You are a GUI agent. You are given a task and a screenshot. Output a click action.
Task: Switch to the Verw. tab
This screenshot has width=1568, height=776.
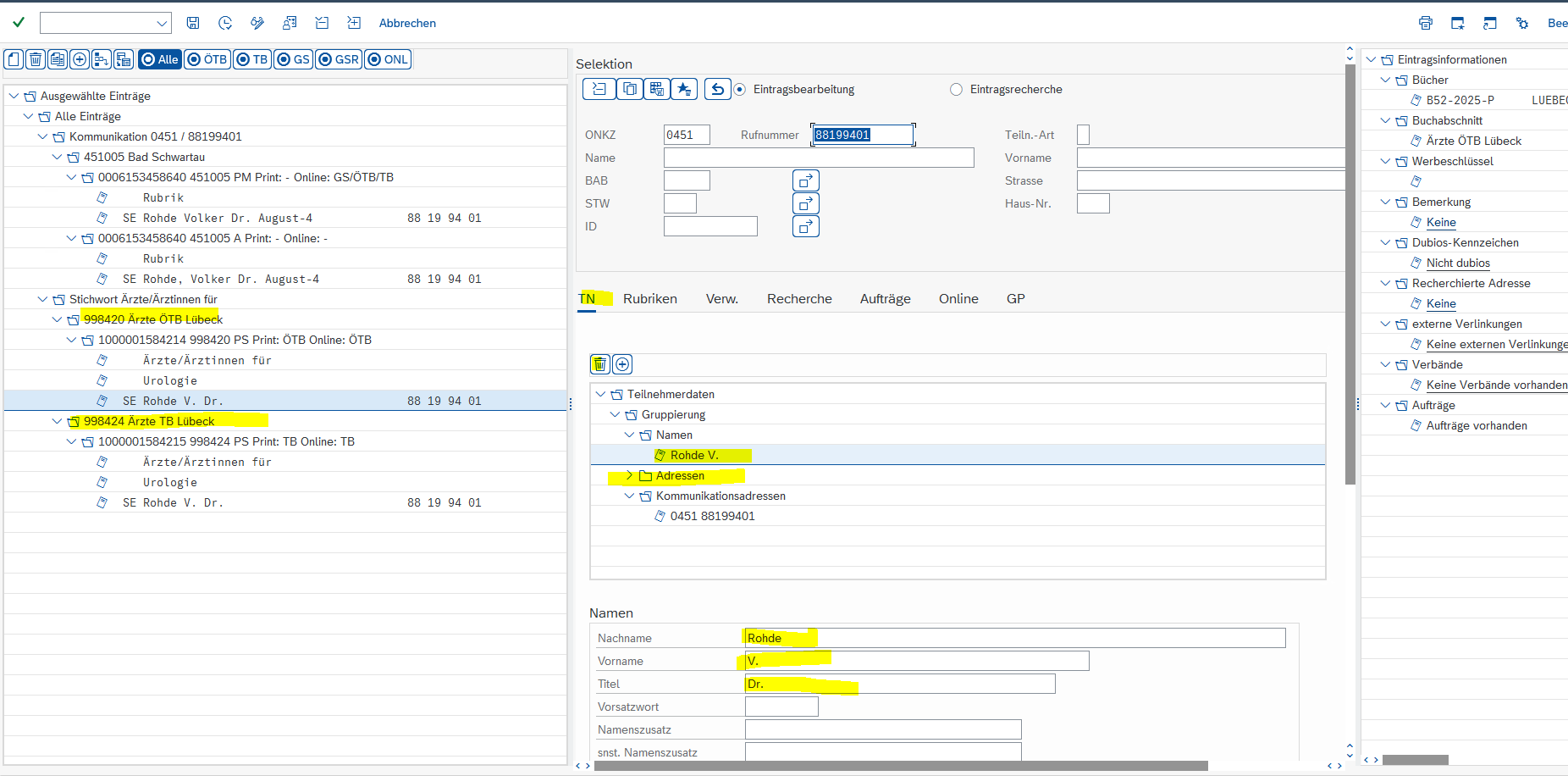click(722, 298)
